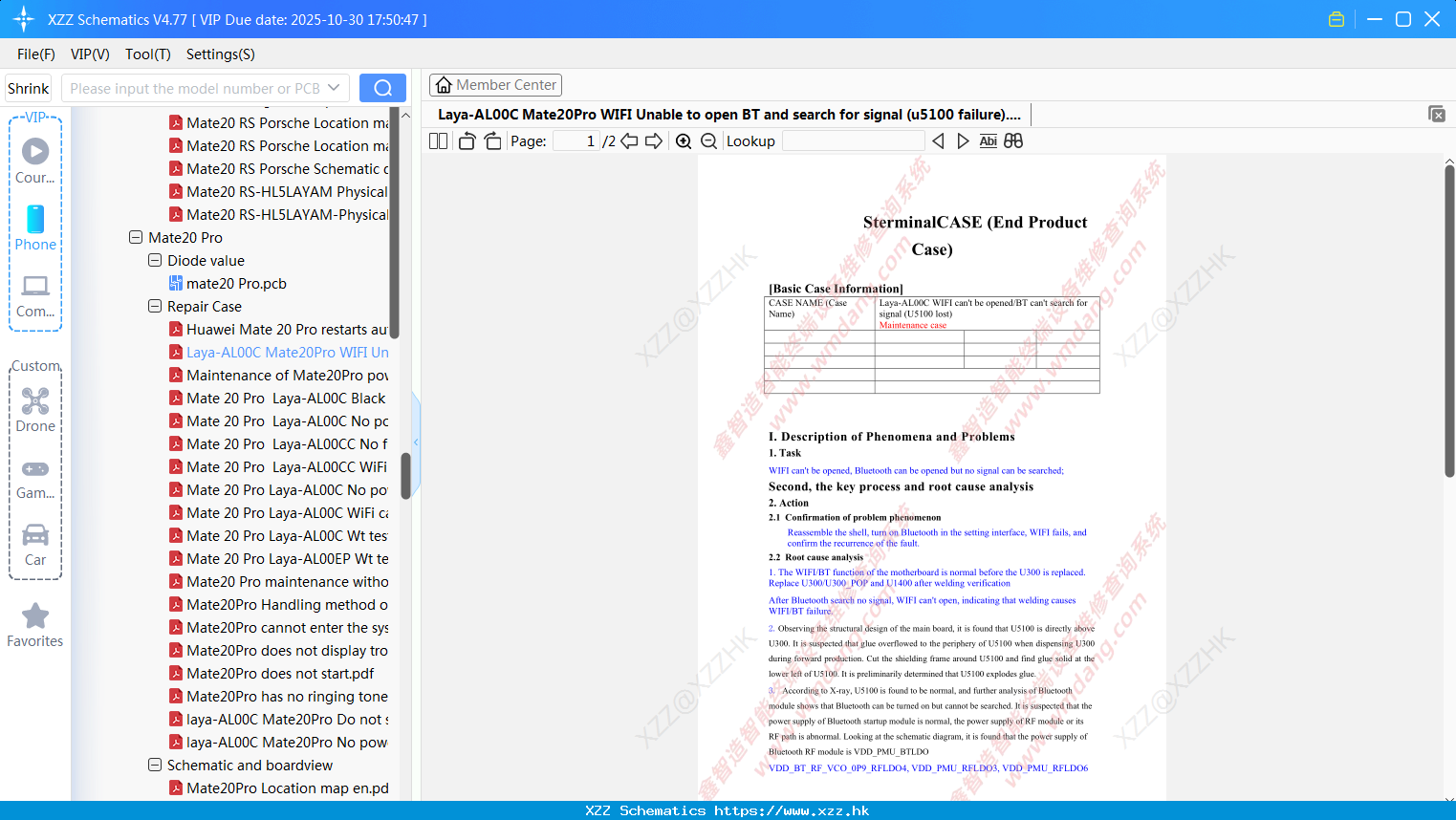This screenshot has height=820, width=1456.
Task: Open Mate20Pro does not display PDF
Action: [278, 650]
